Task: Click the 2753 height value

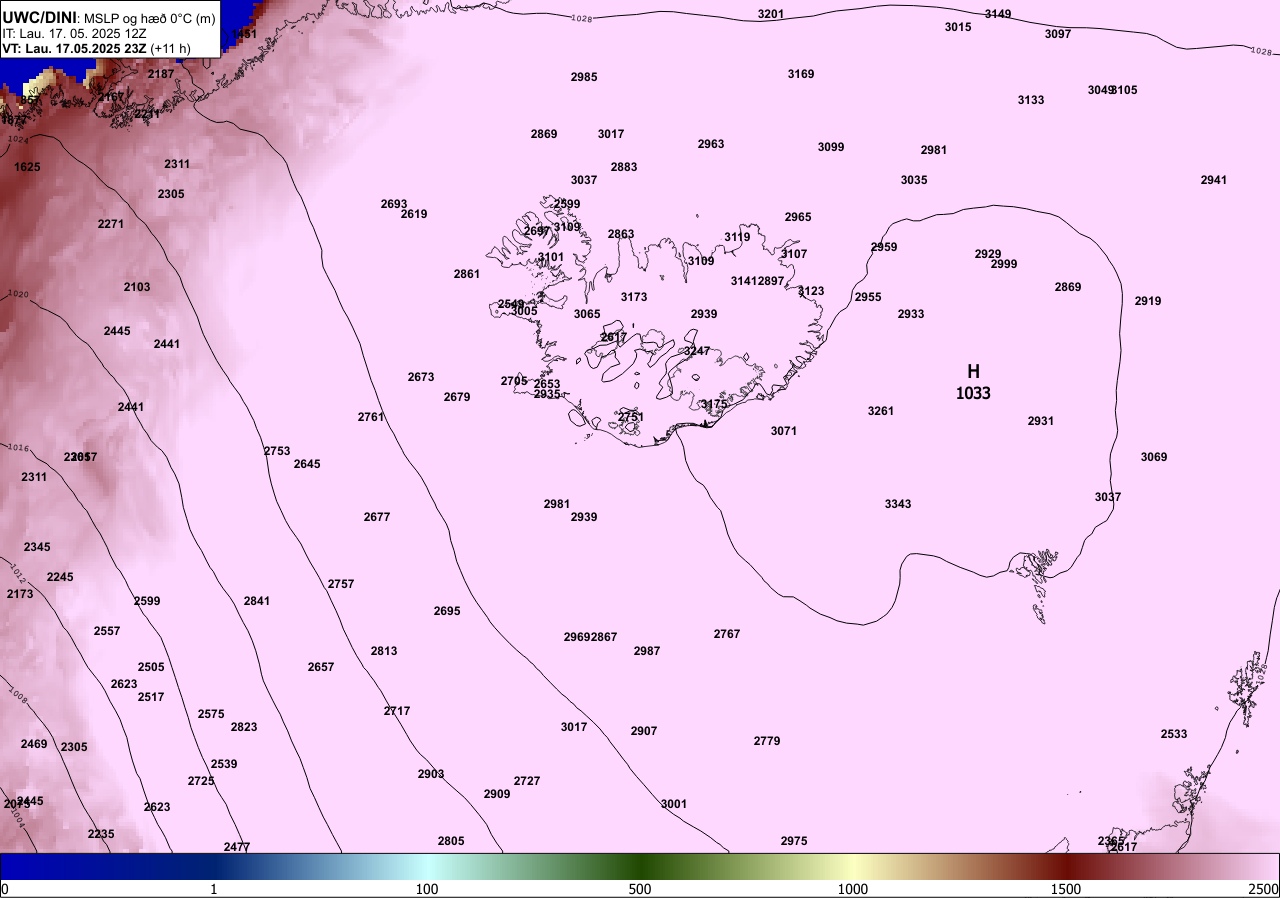Action: 277,451
